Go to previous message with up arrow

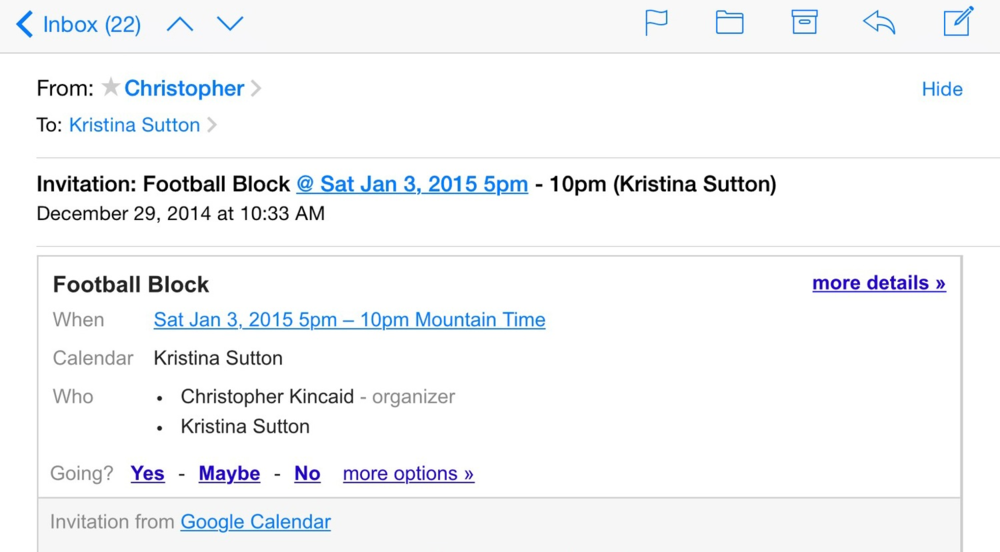click(180, 24)
